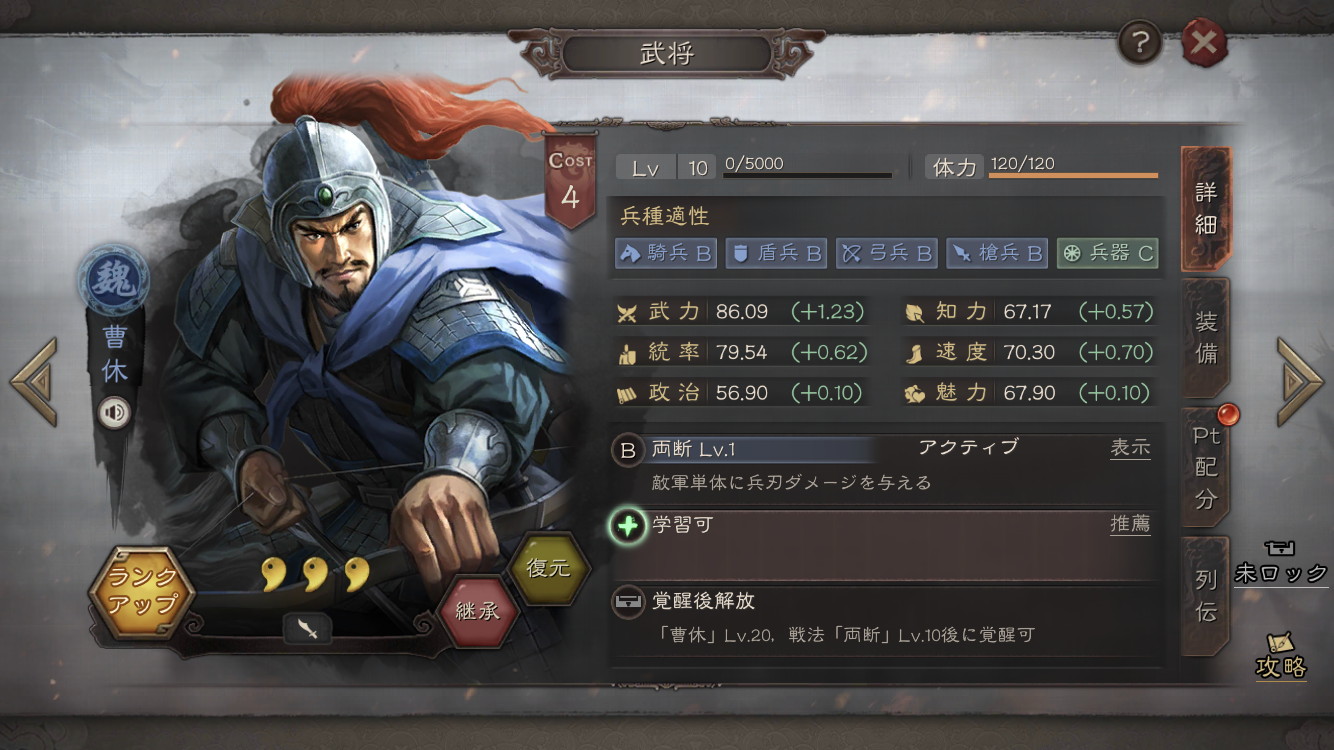This screenshot has width=1334, height=750.
Task: Play the 曹休 voice speaker icon
Action: (114, 411)
